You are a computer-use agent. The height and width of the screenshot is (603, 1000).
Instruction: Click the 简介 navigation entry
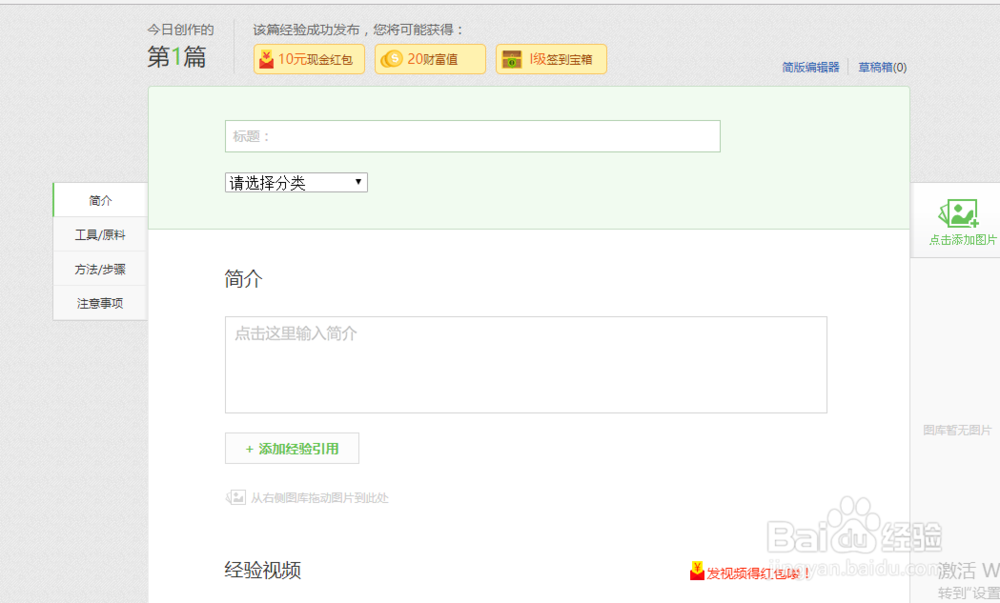pyautogui.click(x=99, y=200)
